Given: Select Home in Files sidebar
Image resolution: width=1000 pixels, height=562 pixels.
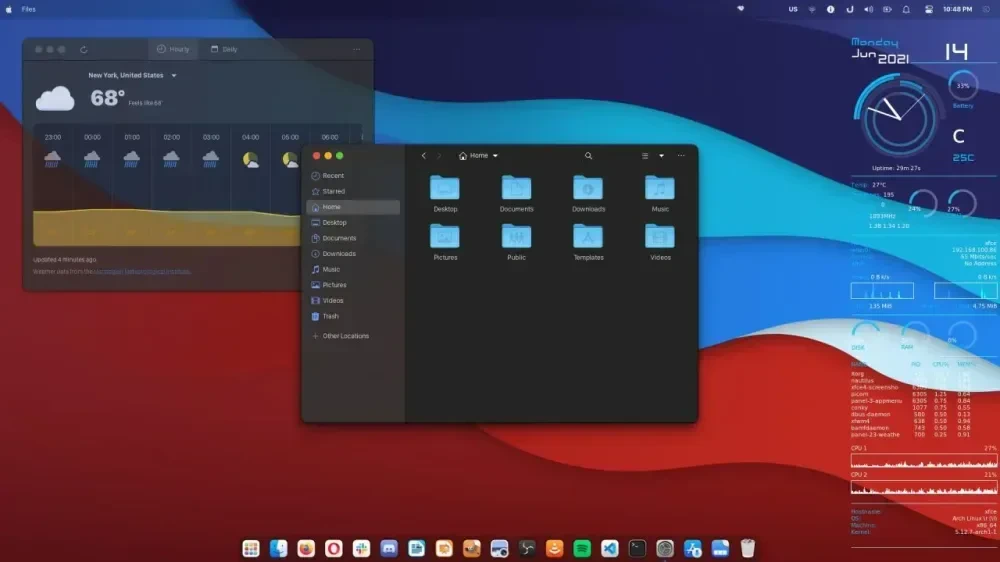Looking at the screenshot, I should [353, 207].
